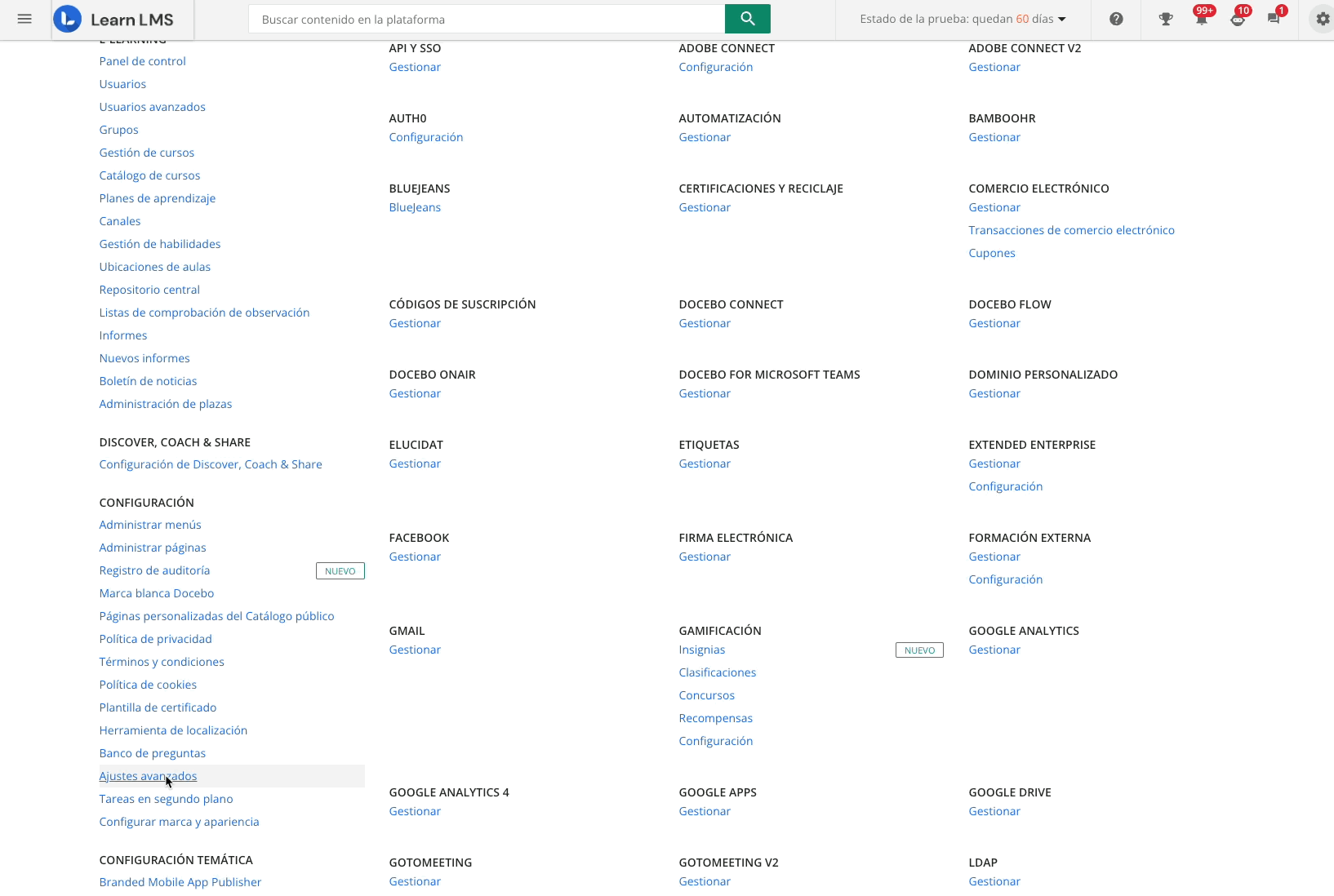Click Gestionar under Docebo for Microsoft Teams

(705, 393)
